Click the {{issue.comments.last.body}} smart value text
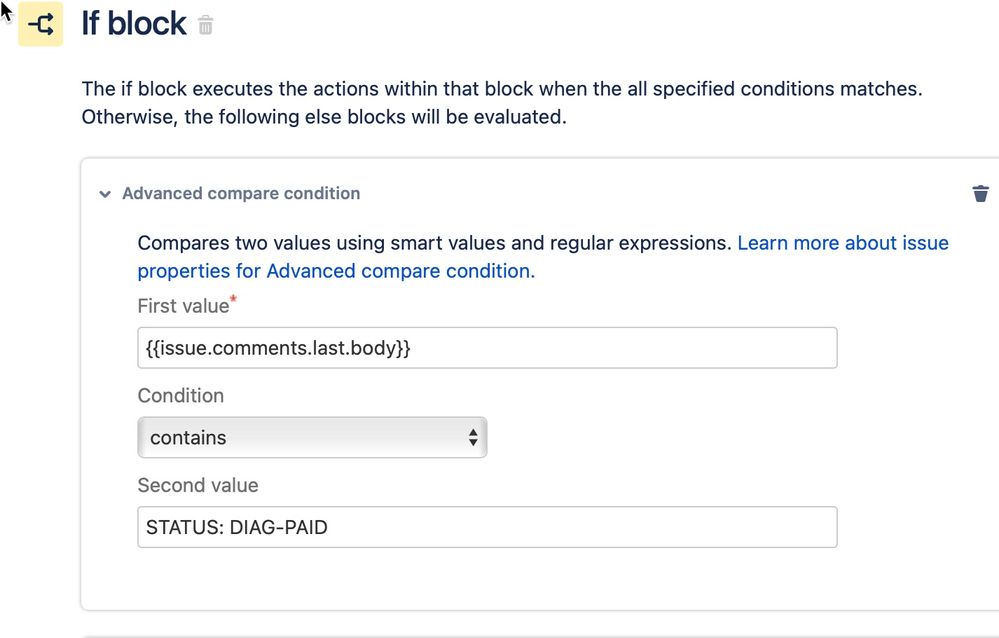 tap(278, 348)
